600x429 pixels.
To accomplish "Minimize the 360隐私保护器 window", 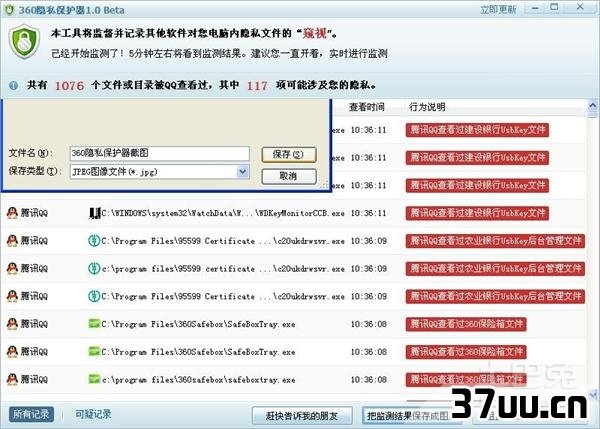I will click(x=536, y=8).
